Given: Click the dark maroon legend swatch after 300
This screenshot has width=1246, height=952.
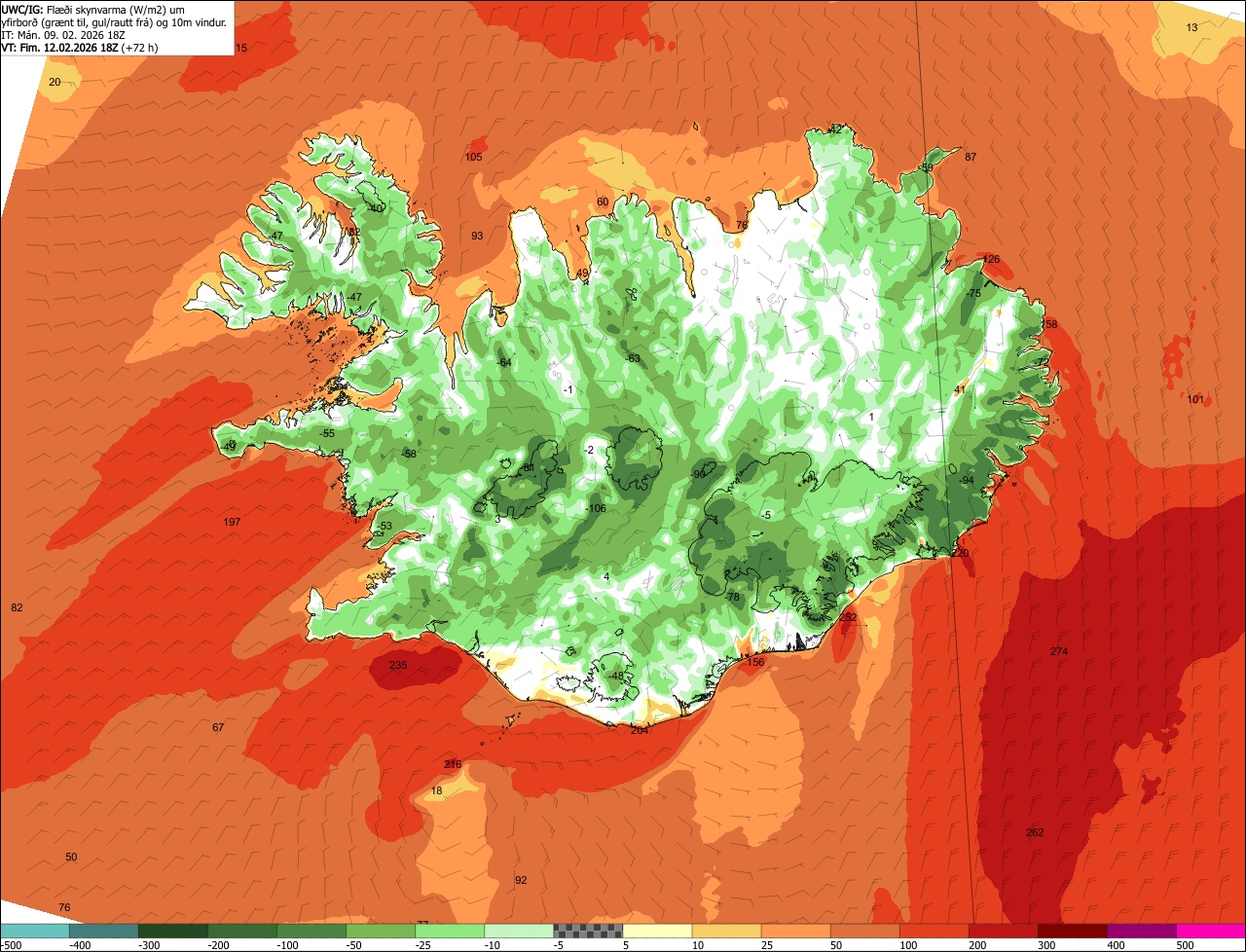Looking at the screenshot, I should (x=1073, y=932).
